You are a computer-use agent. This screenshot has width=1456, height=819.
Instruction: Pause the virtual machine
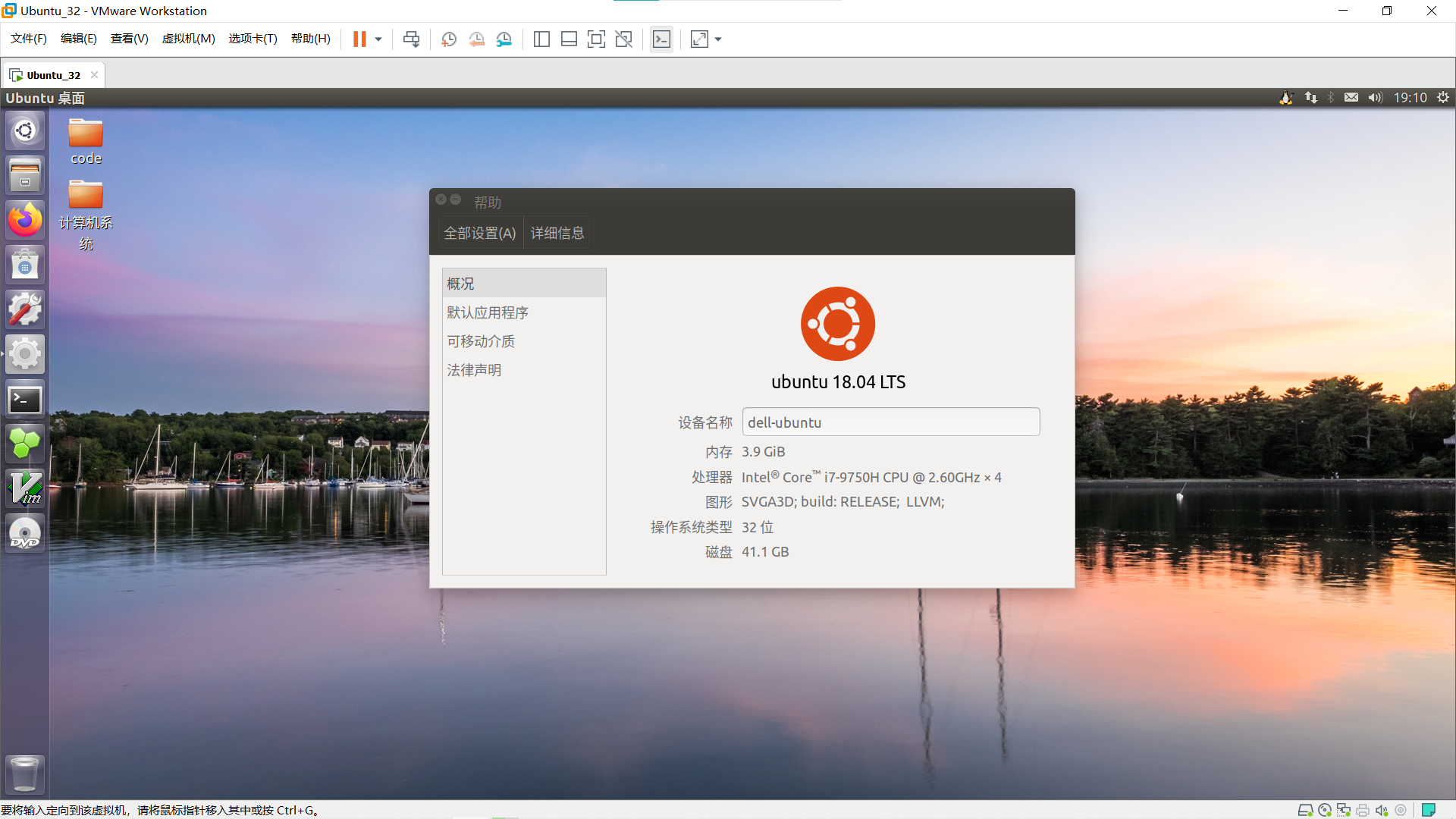click(x=359, y=39)
